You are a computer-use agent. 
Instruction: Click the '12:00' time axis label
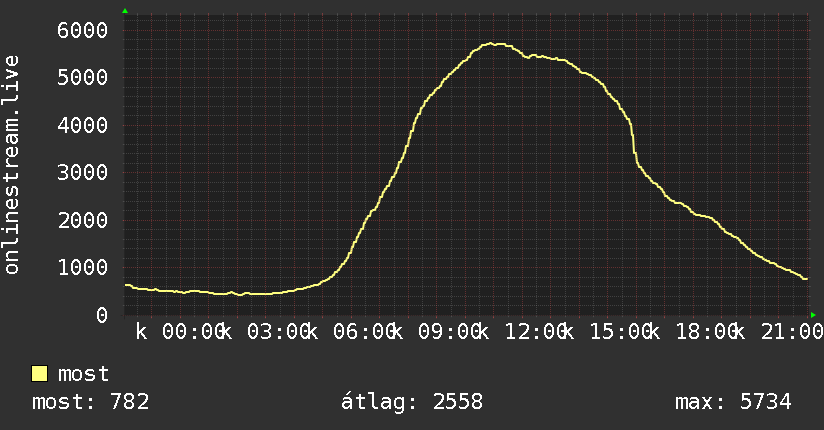(x=536, y=332)
